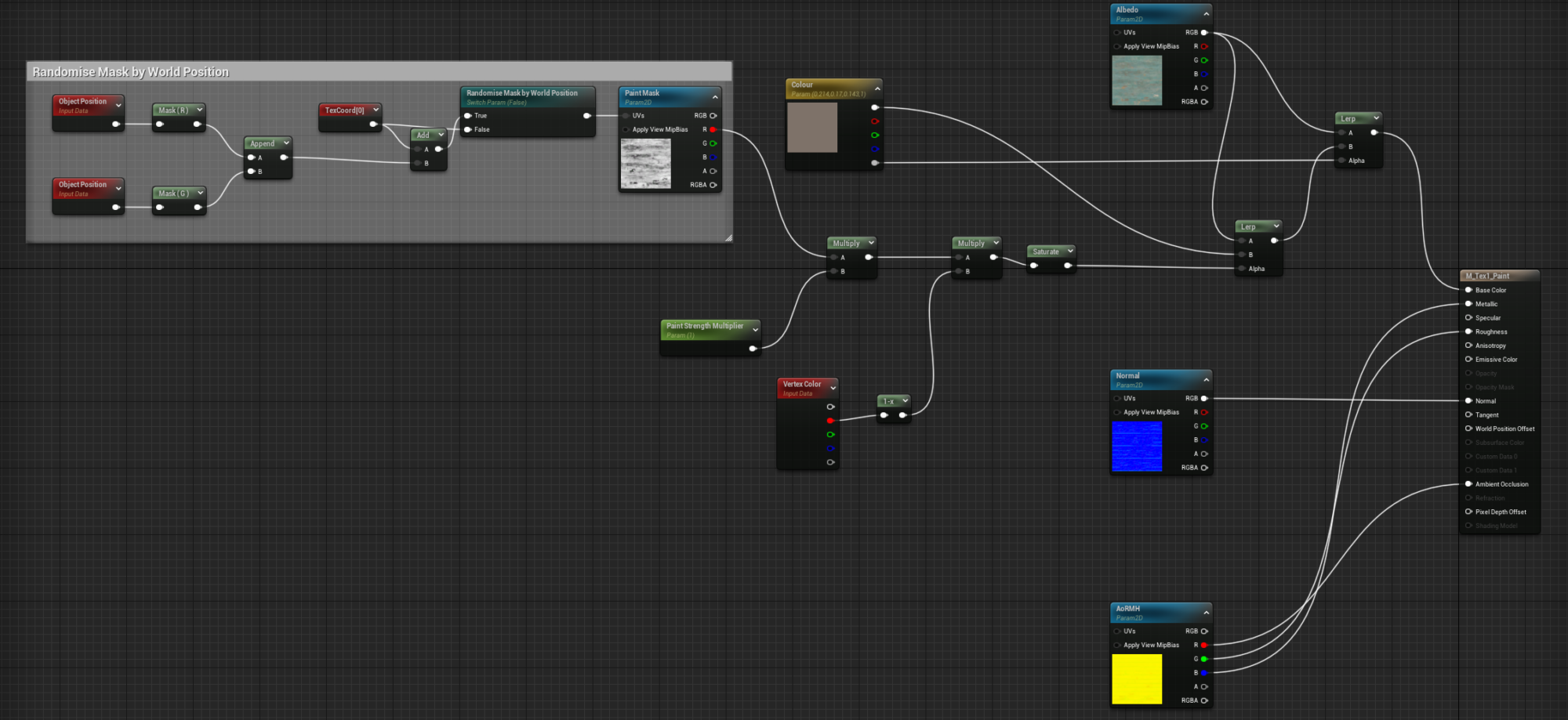Click the RGB output pin on the Albedo node

click(1203, 32)
